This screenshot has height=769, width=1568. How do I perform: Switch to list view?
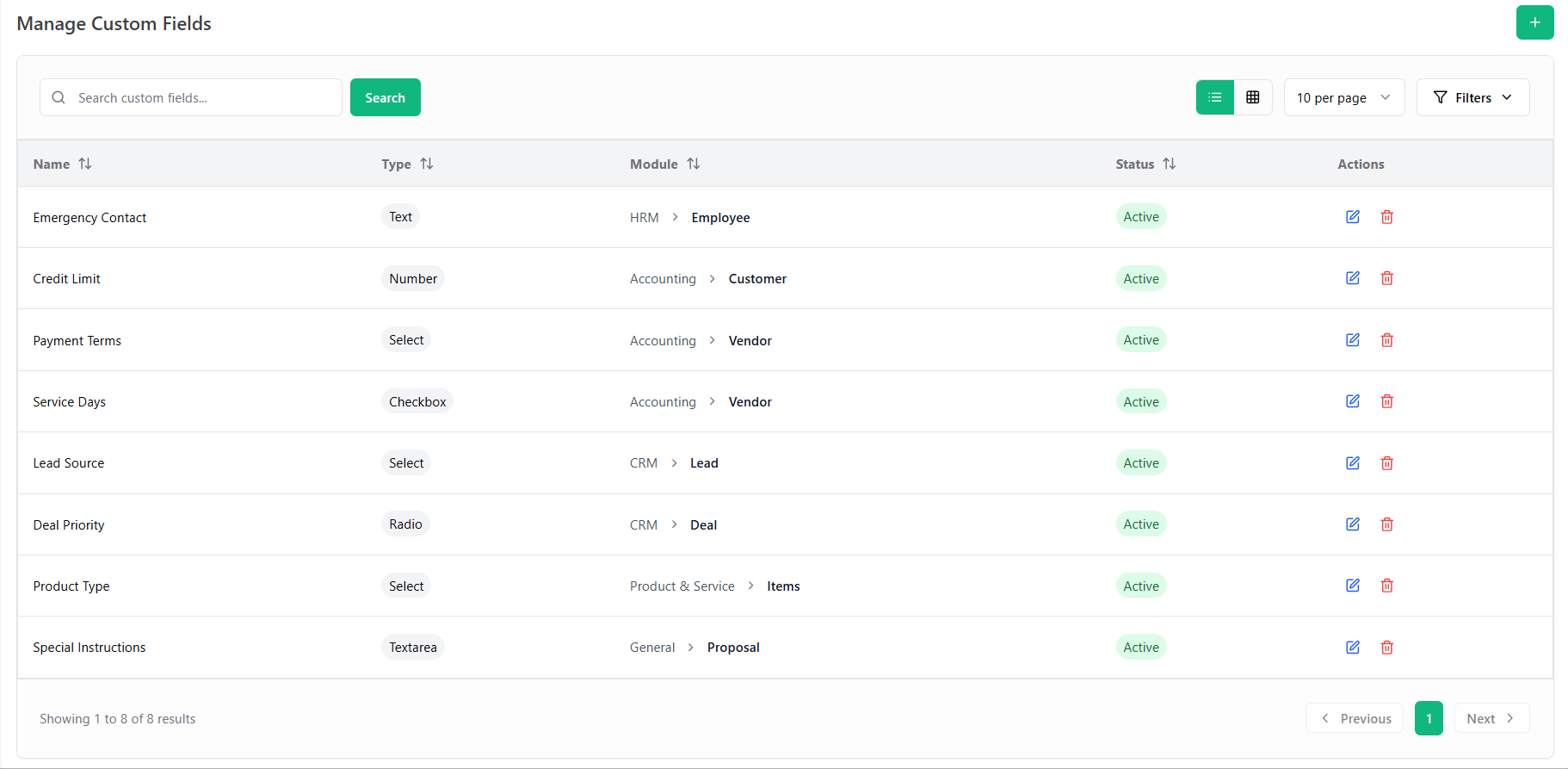coord(1215,97)
